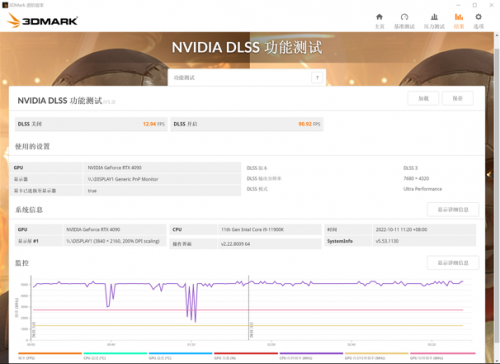The image size is (500, 364).
Task: Click the small 3DMark icon in title bar
Action: [5, 5]
